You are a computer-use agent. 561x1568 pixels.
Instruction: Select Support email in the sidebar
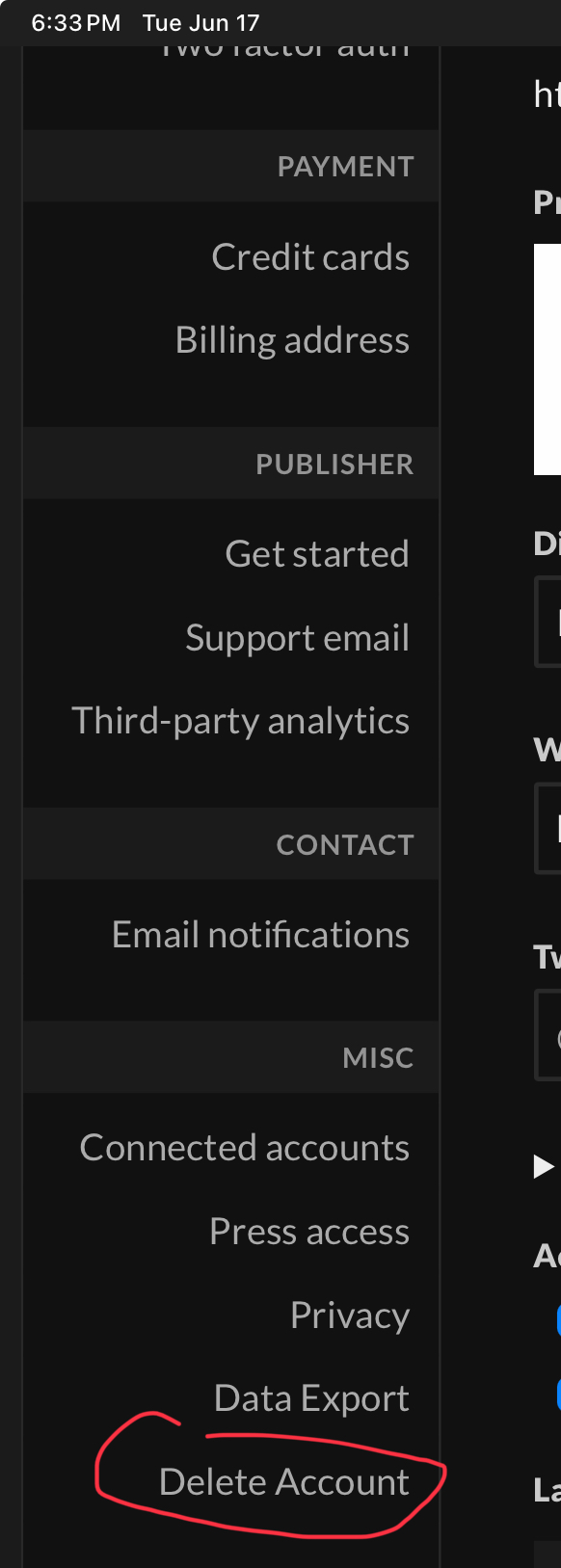tap(298, 638)
